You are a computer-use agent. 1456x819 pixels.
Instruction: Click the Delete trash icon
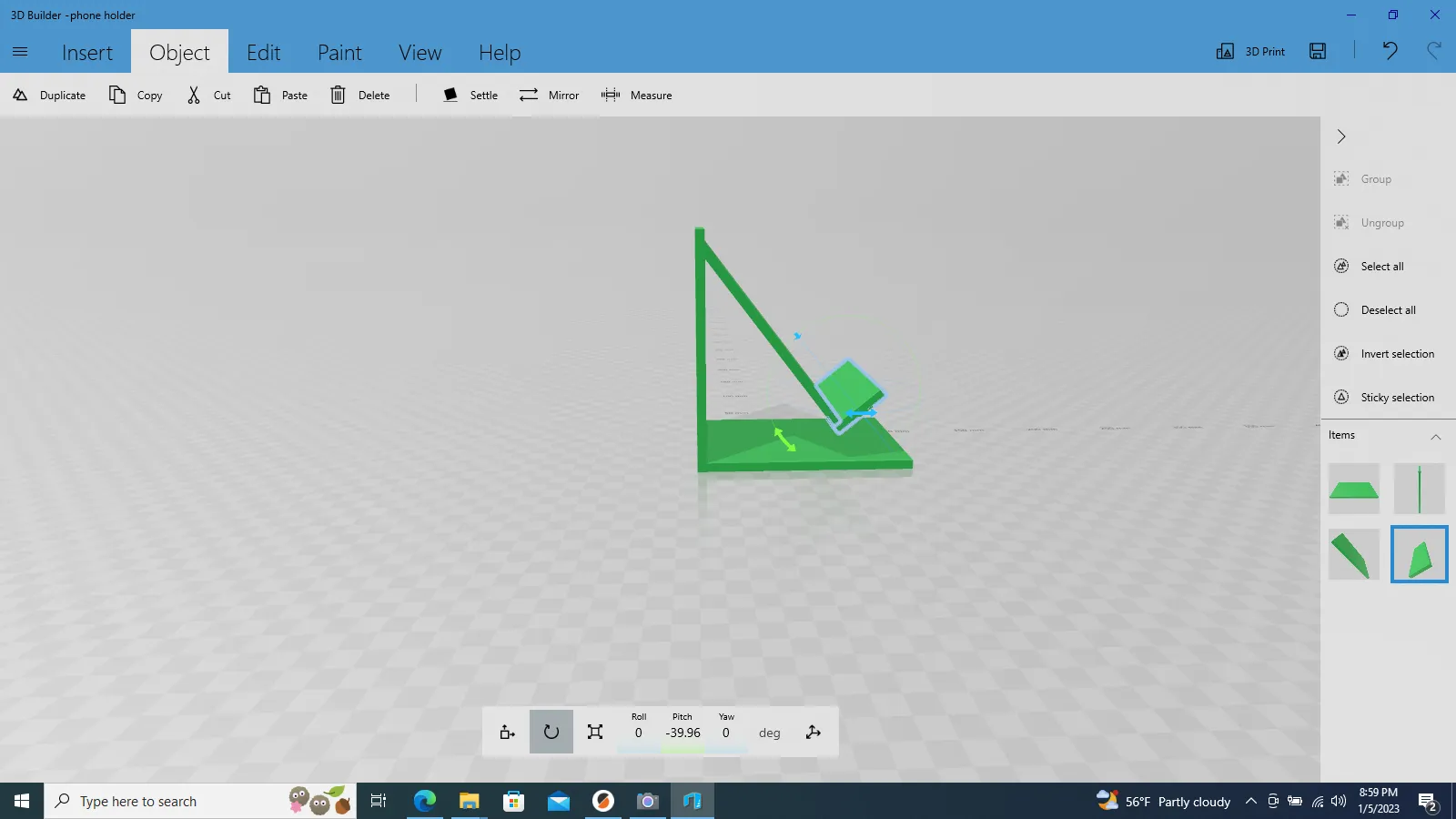[338, 96]
